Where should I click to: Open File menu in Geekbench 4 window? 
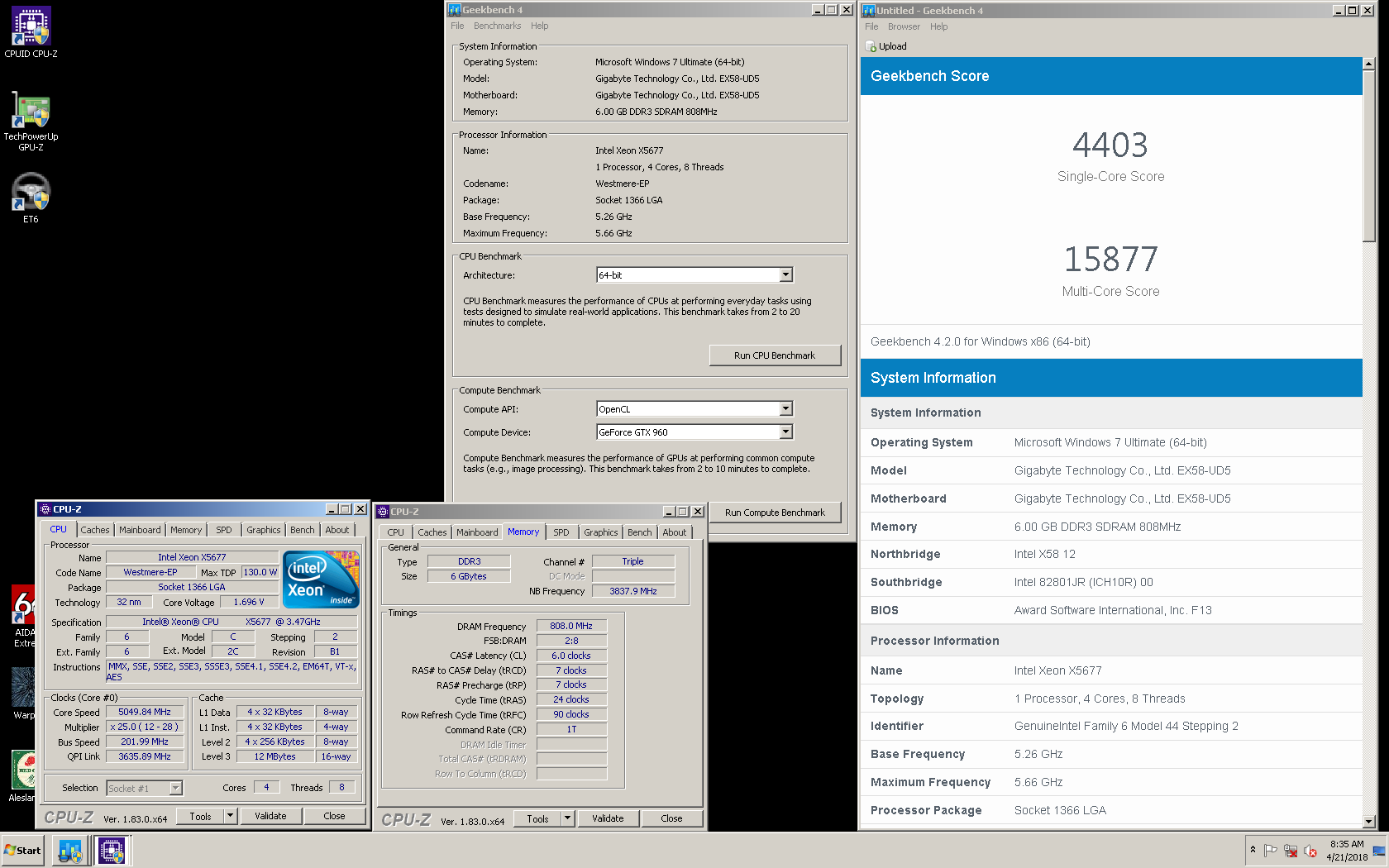457,26
